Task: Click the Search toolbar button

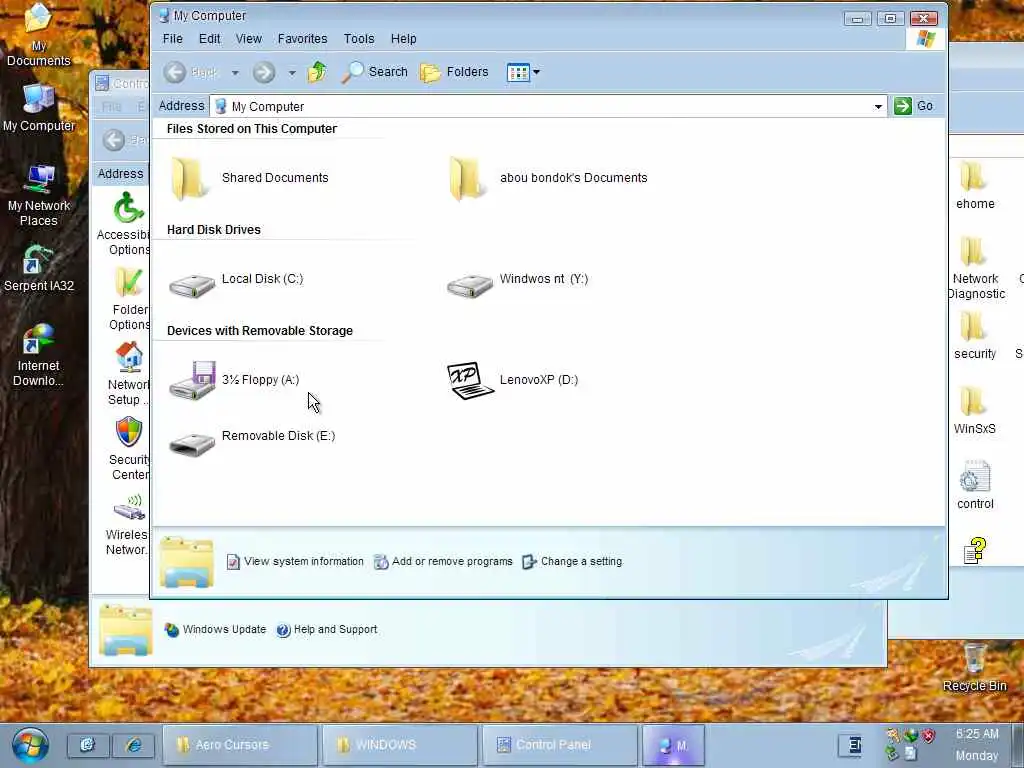Action: coord(375,72)
